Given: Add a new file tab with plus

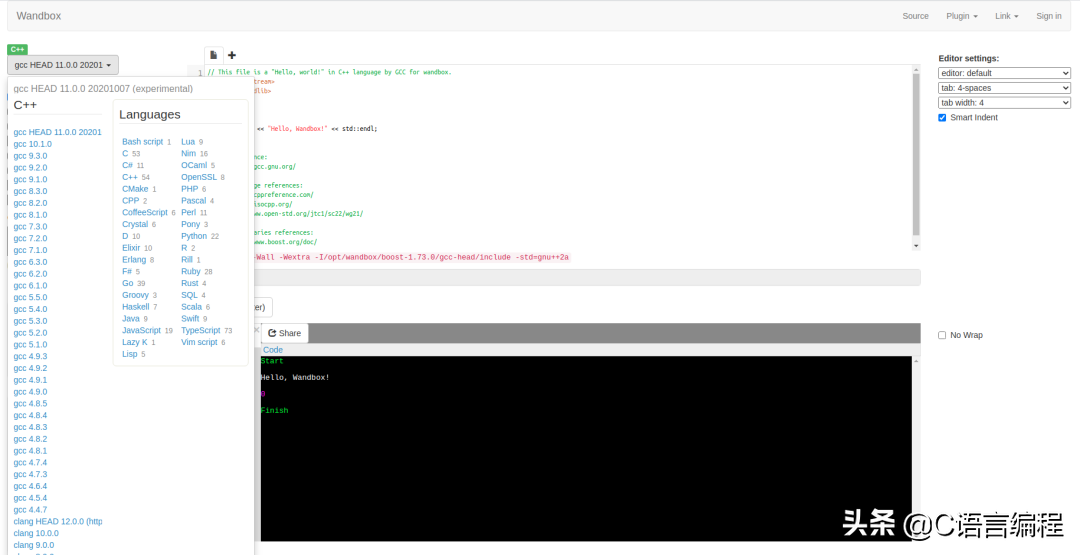Looking at the screenshot, I should click(232, 55).
